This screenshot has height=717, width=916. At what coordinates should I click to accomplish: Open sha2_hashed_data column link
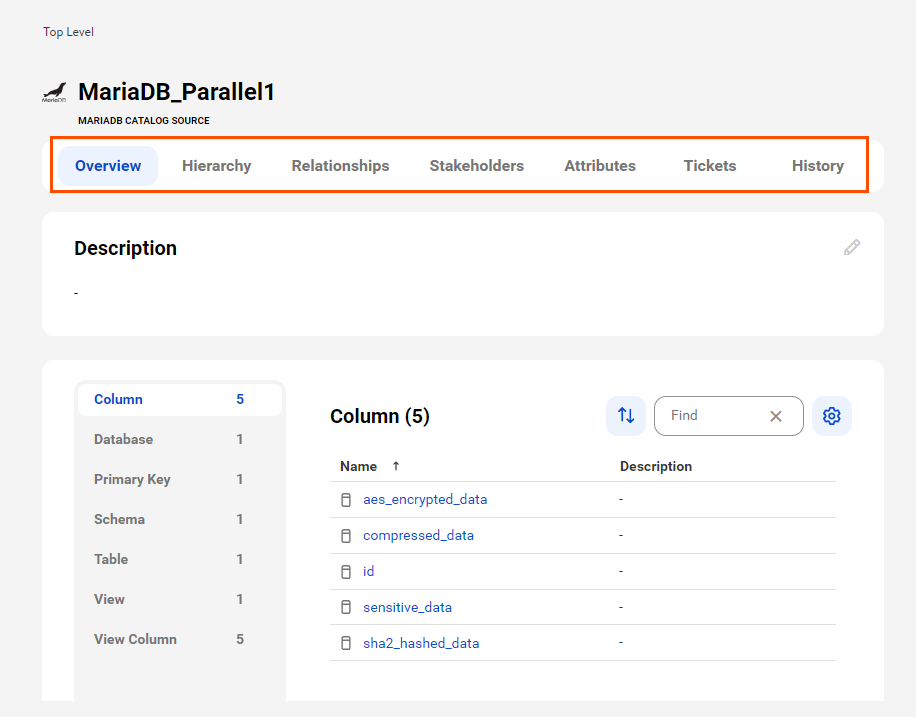[421, 643]
